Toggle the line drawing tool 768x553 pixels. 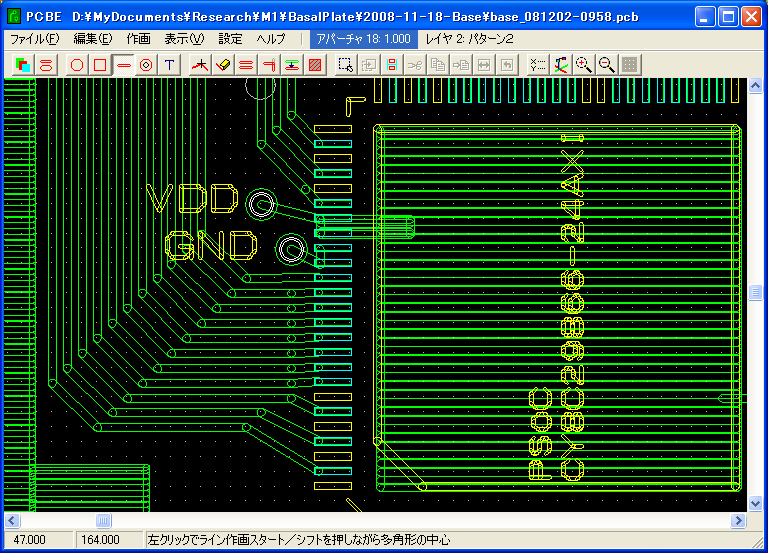[123, 65]
